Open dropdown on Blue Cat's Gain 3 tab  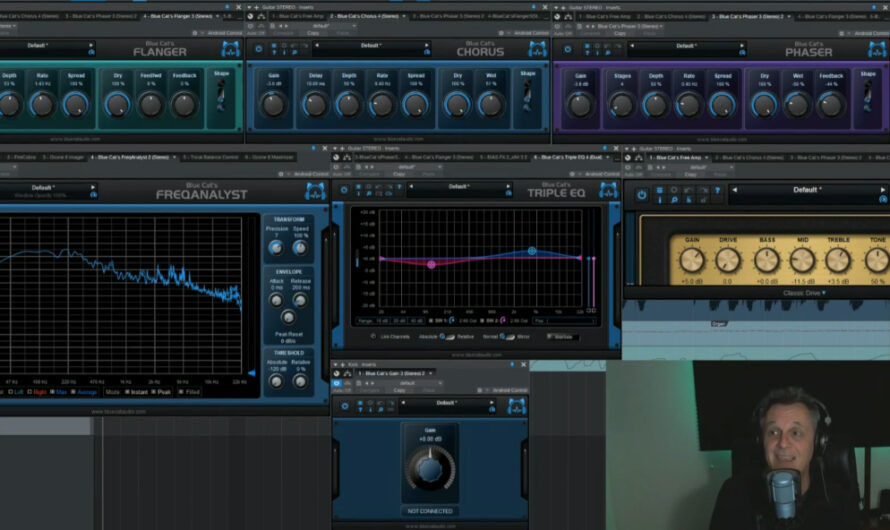pyautogui.click(x=431, y=373)
